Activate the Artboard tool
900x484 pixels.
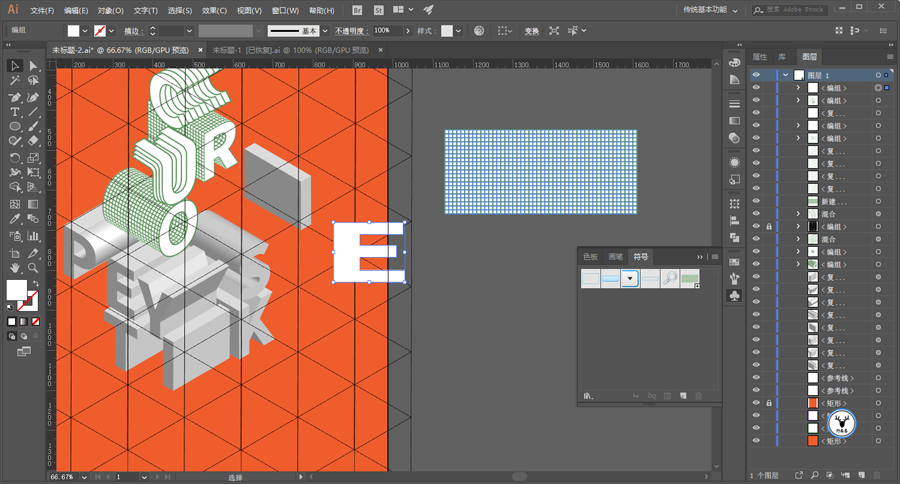coord(15,253)
